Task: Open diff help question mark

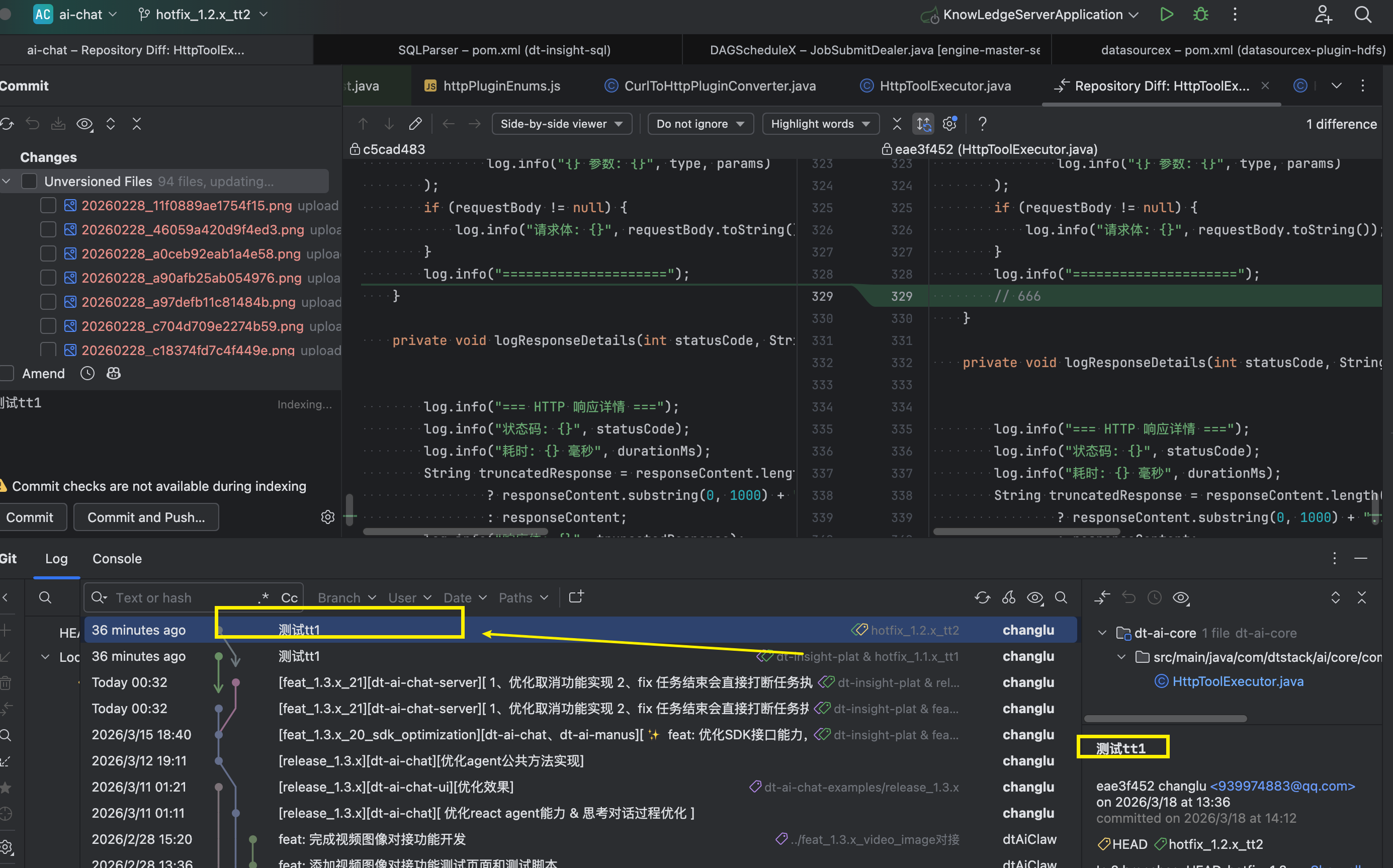Action: (982, 123)
